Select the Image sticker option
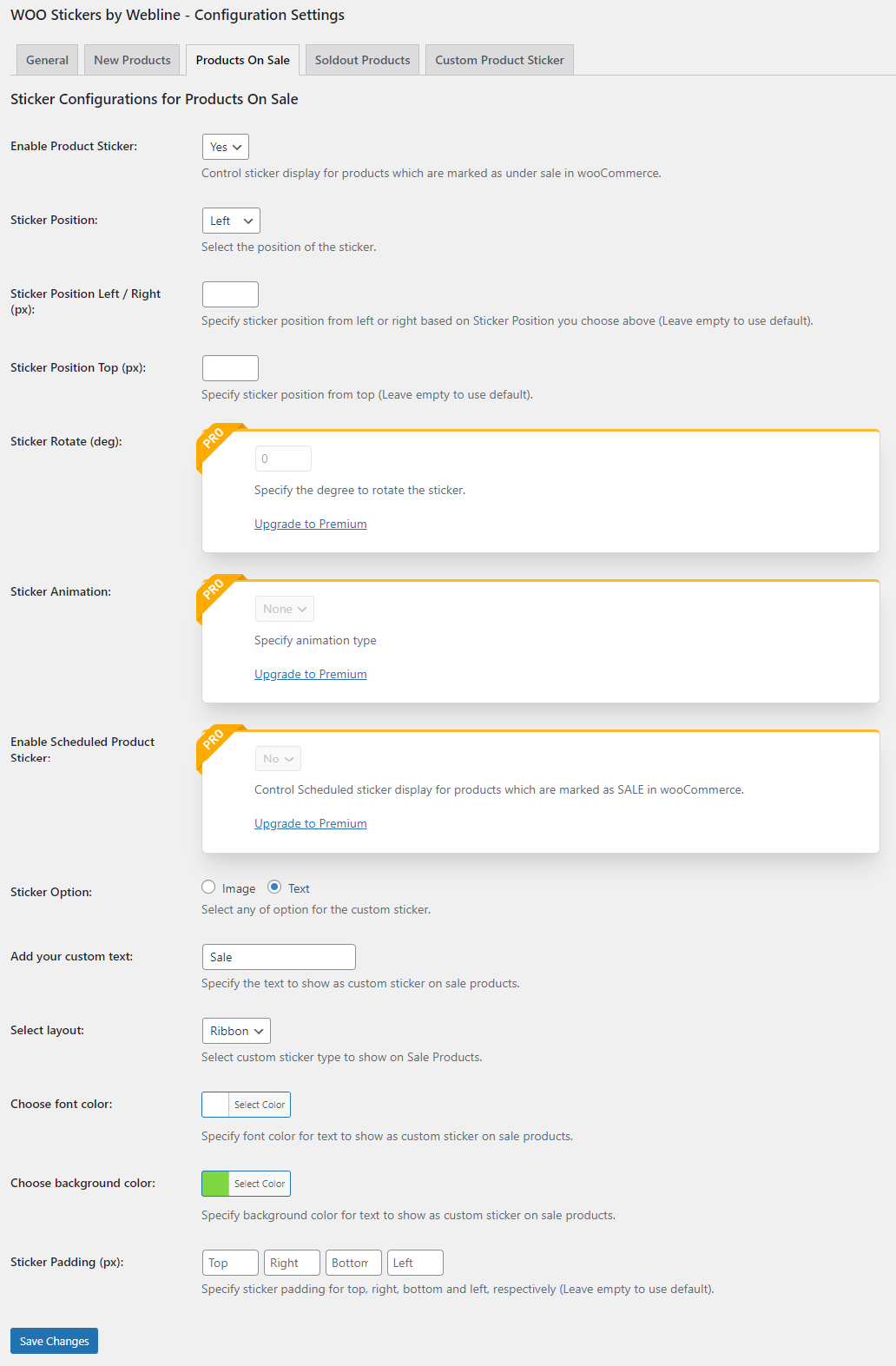 point(208,887)
